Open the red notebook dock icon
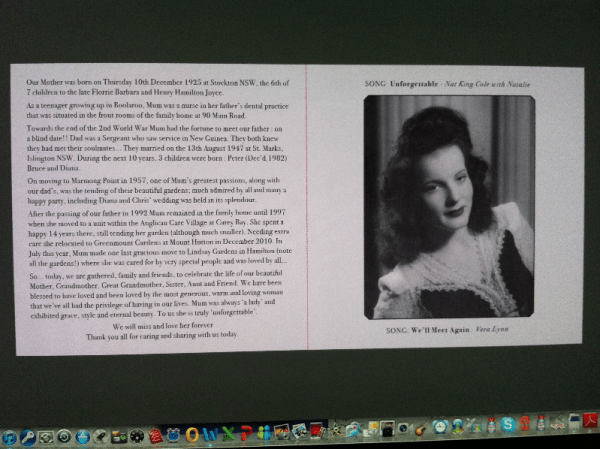This screenshot has width=600, height=449. click(x=155, y=435)
